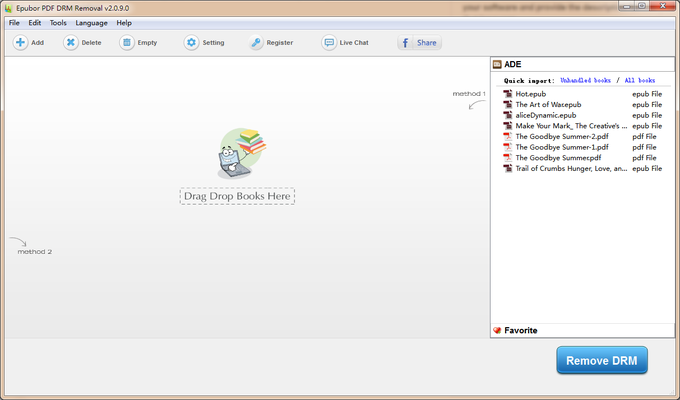Click the Delete cross icon
Viewport: 680px width, 400px height.
click(x=71, y=43)
